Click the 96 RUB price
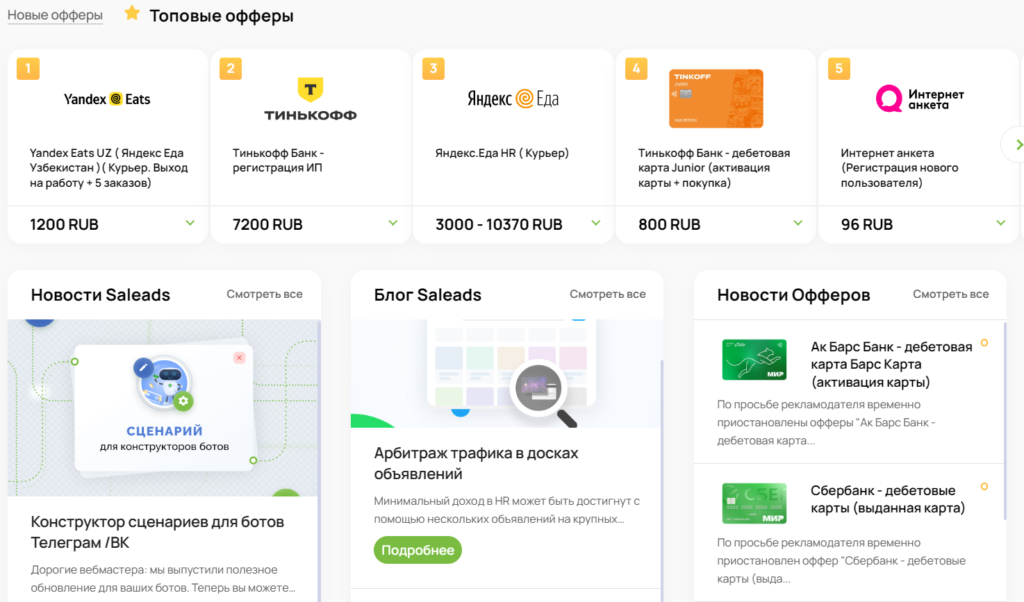1024x602 pixels. (867, 225)
